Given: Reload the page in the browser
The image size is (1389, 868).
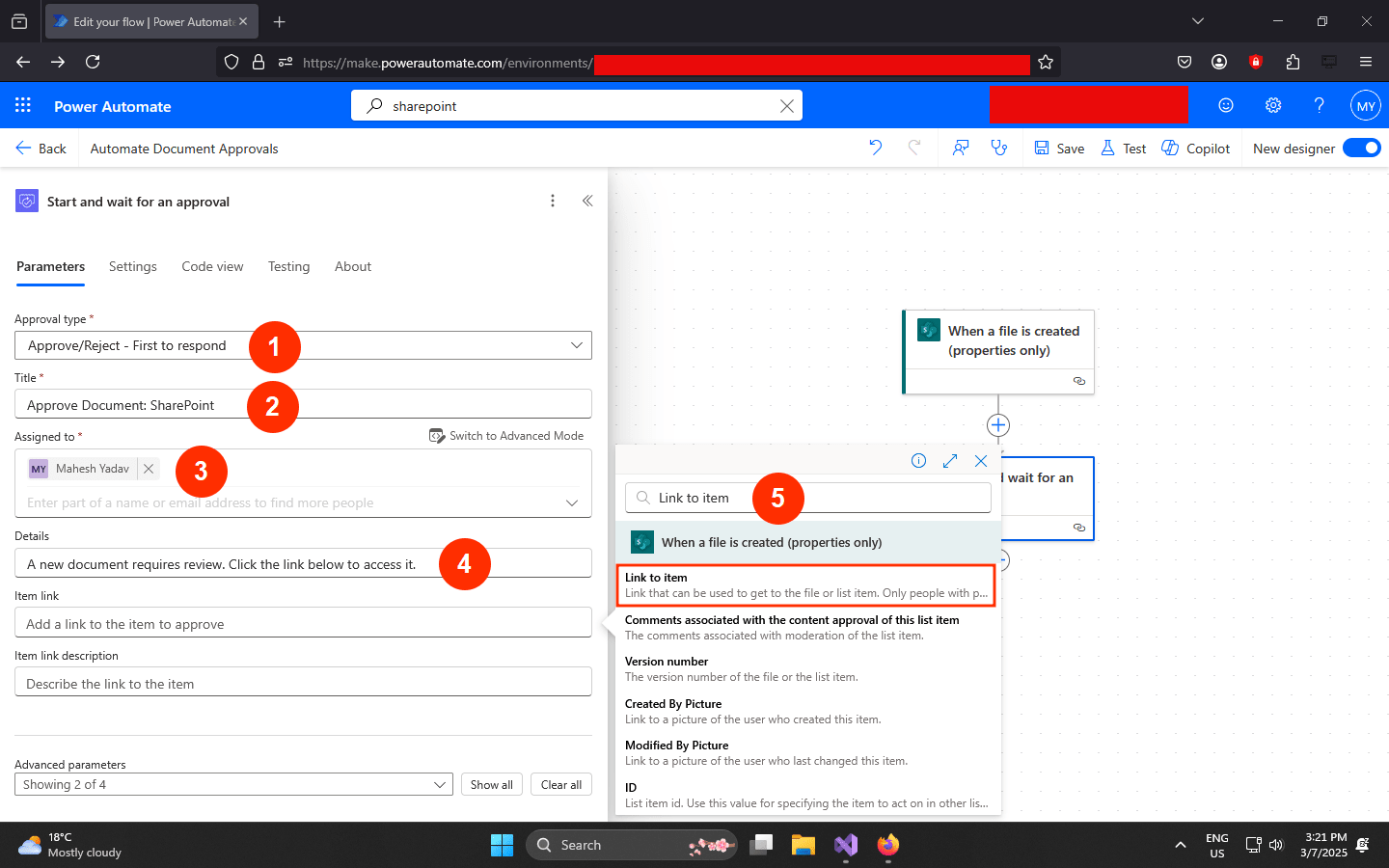Looking at the screenshot, I should pyautogui.click(x=93, y=62).
